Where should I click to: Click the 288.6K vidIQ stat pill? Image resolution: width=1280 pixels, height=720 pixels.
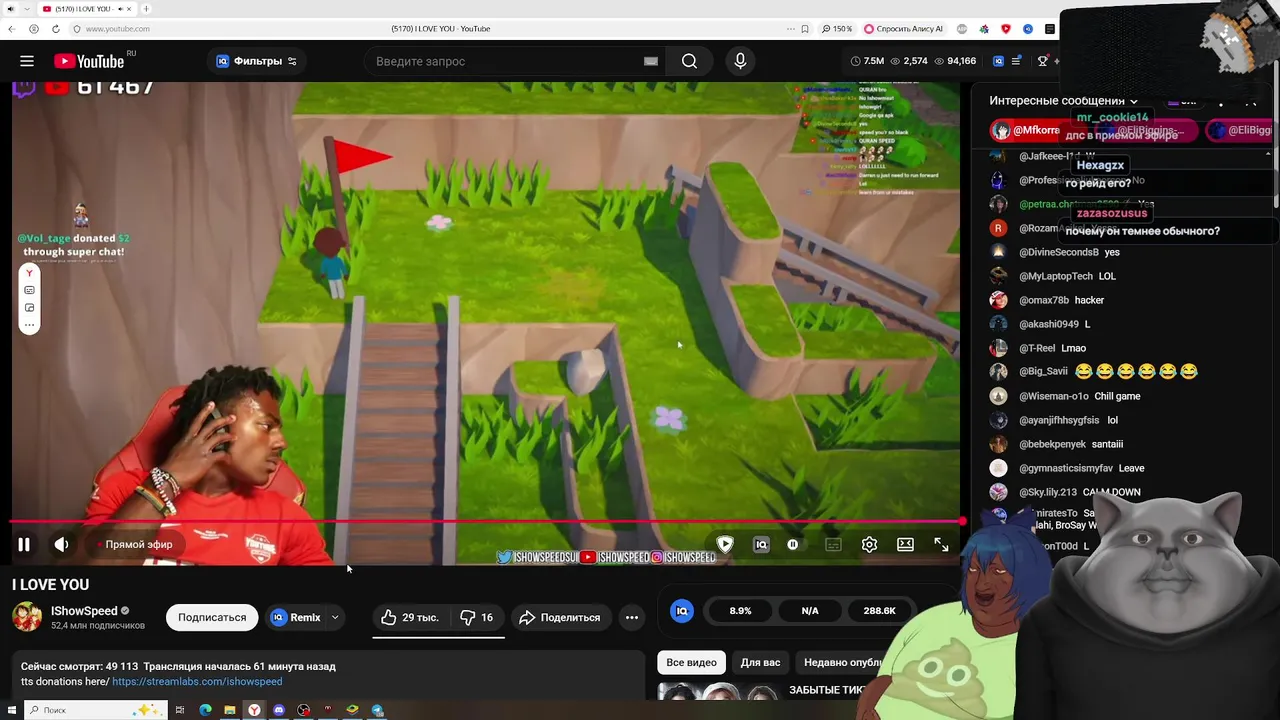click(879, 610)
